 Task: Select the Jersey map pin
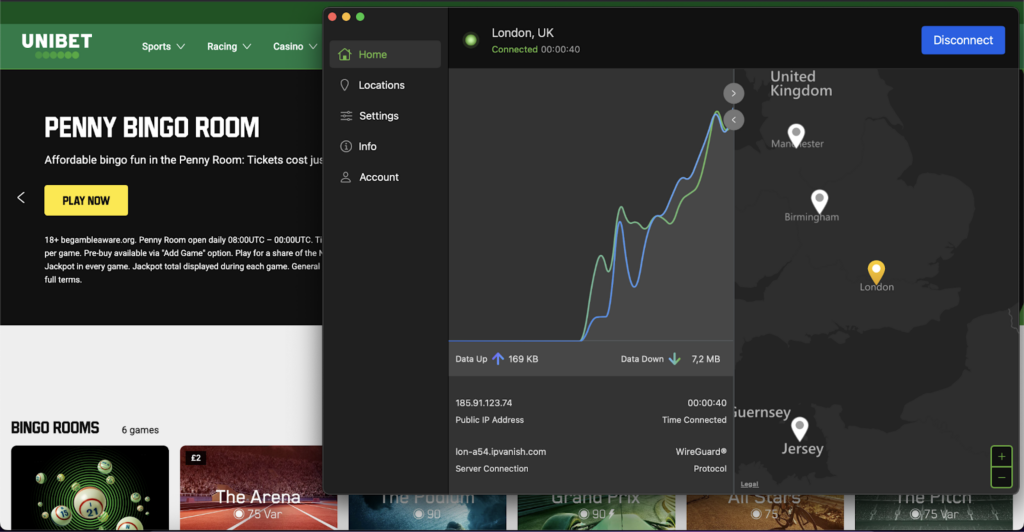(799, 428)
